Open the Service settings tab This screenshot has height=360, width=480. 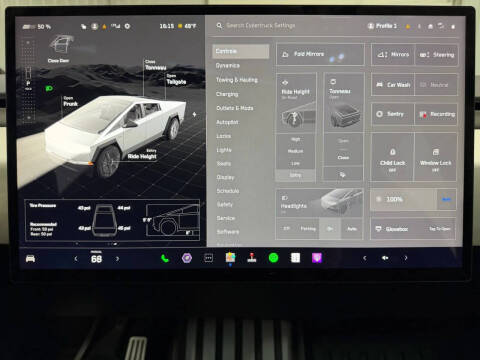coord(226,218)
